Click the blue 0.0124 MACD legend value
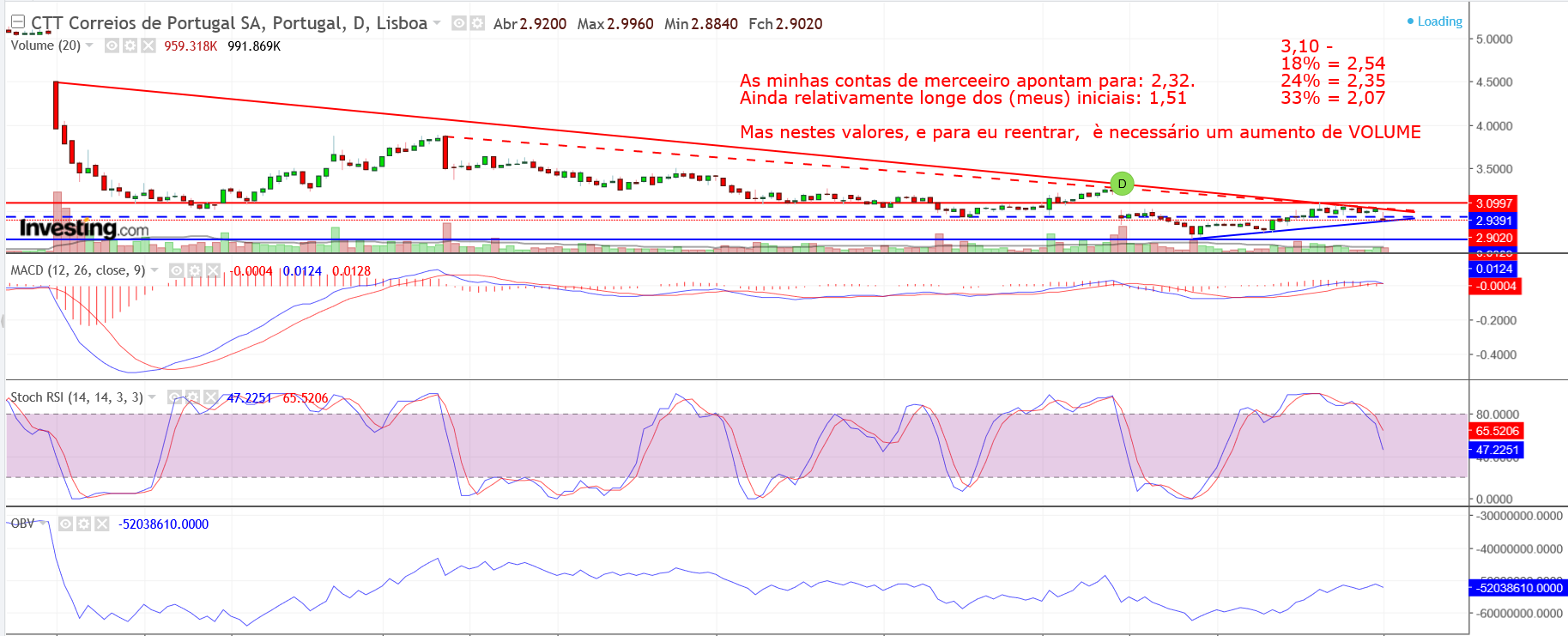Screen dimensions: 1568x636 (303, 271)
